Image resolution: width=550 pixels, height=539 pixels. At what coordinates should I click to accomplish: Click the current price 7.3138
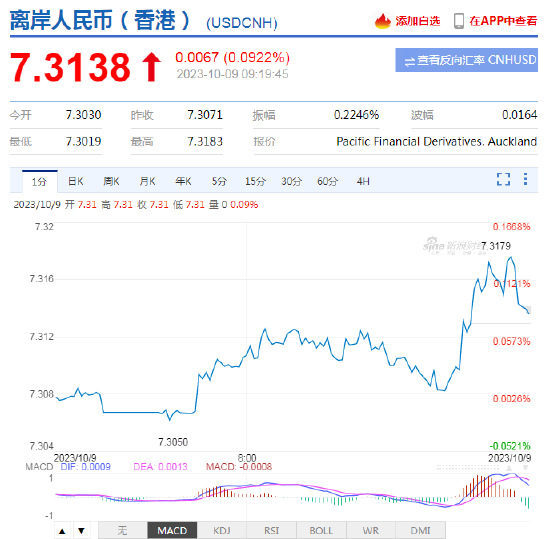coord(70,67)
